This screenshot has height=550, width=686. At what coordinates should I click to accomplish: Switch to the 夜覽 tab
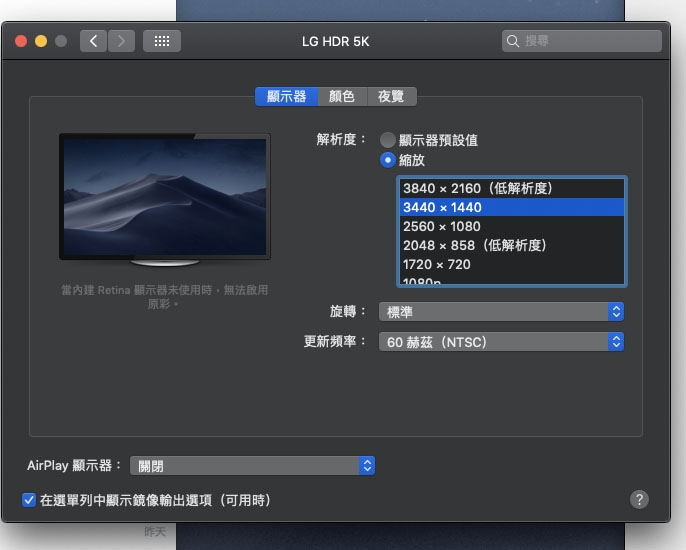[392, 96]
